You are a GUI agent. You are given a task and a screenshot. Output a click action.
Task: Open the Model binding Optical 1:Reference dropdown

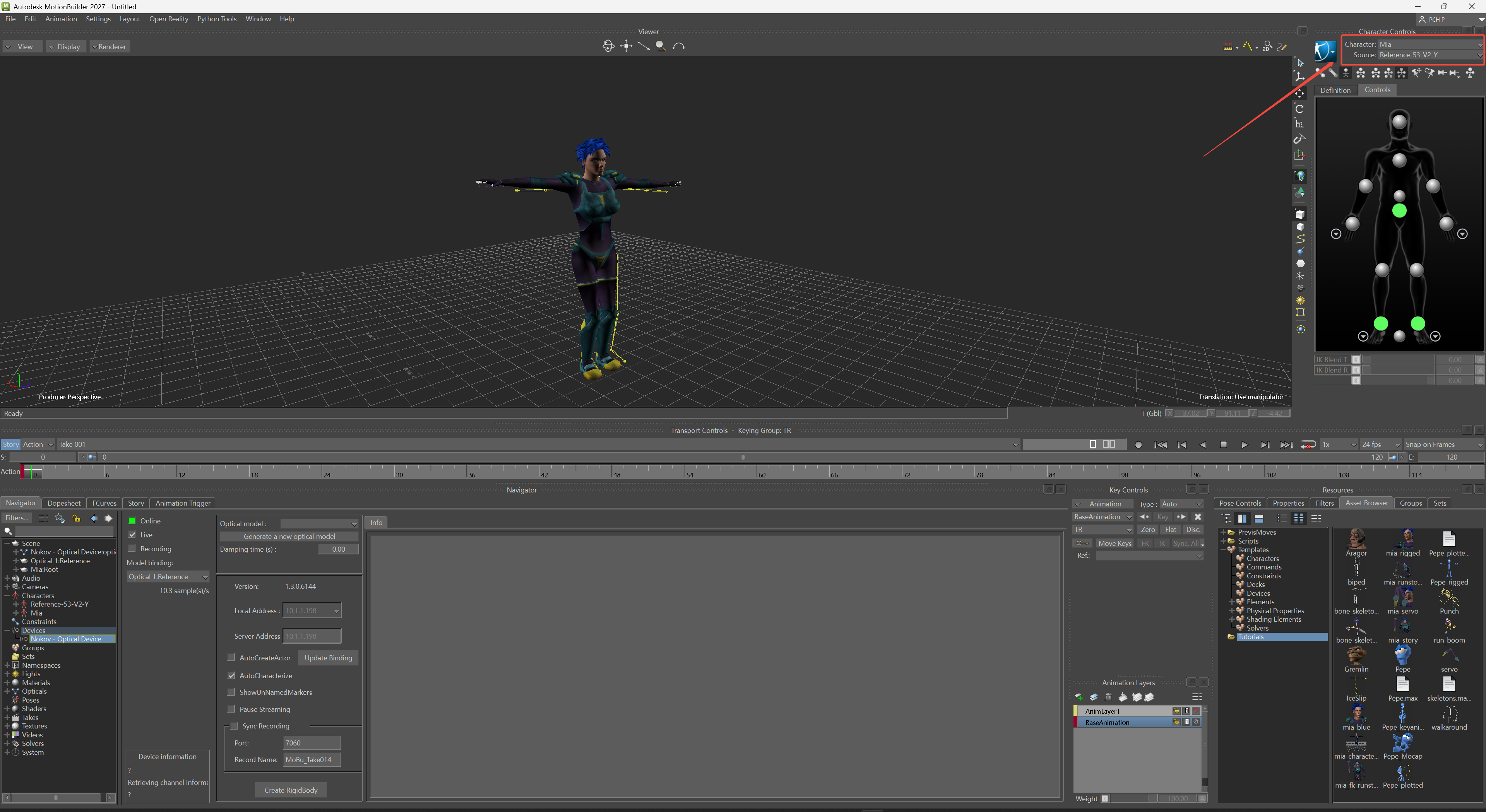pyautogui.click(x=167, y=577)
